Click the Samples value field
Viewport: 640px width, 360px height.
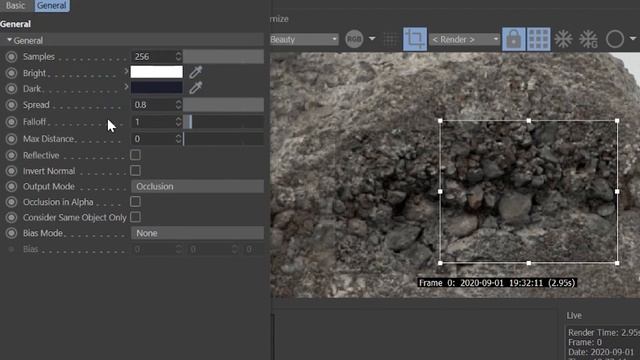coord(153,57)
